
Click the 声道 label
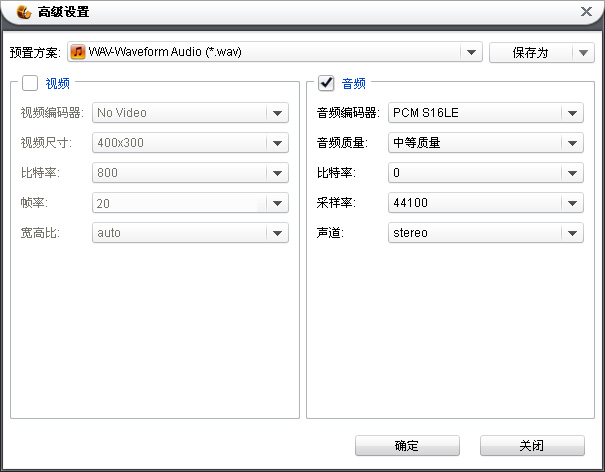[x=330, y=233]
